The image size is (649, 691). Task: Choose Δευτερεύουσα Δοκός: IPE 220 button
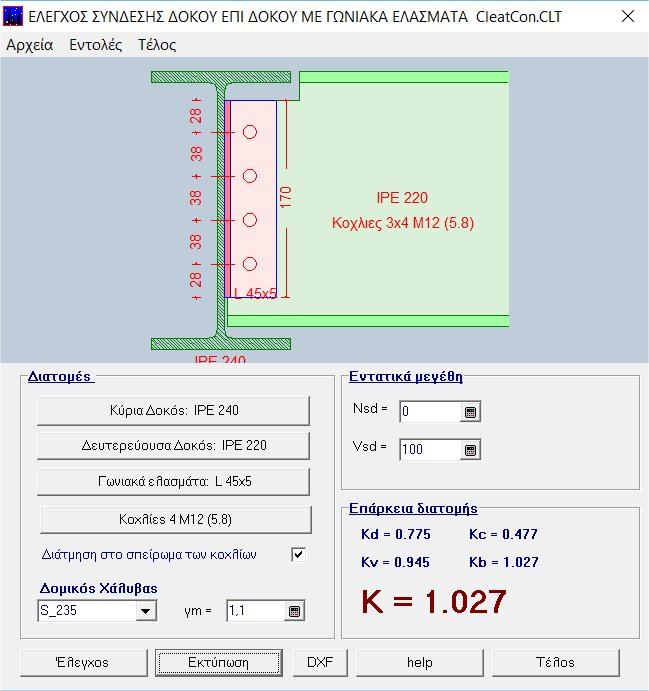tap(174, 445)
